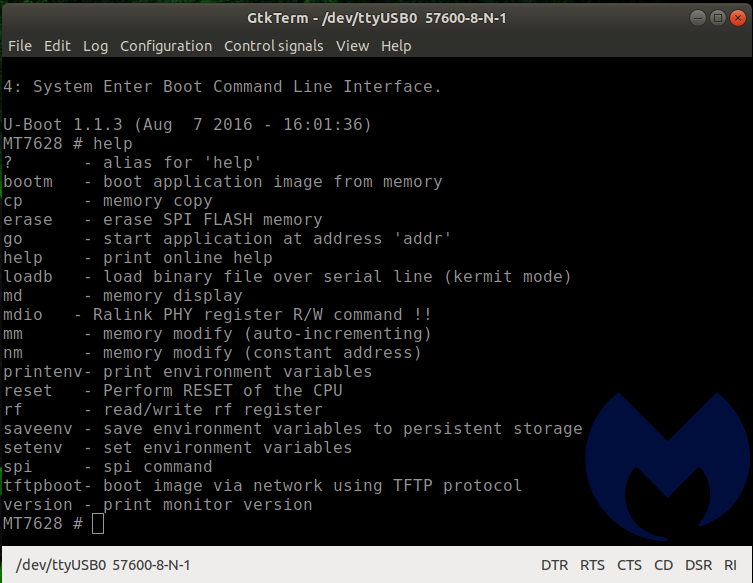Click the 'md - memory display' line
This screenshot has width=753, height=583.
tap(123, 296)
